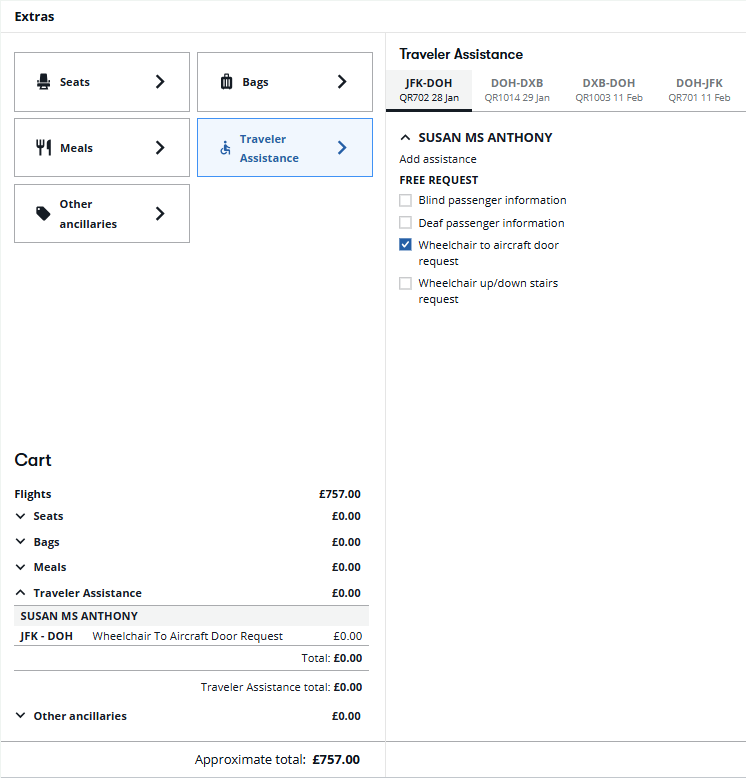Check Deaf passenger information option

point(405,223)
